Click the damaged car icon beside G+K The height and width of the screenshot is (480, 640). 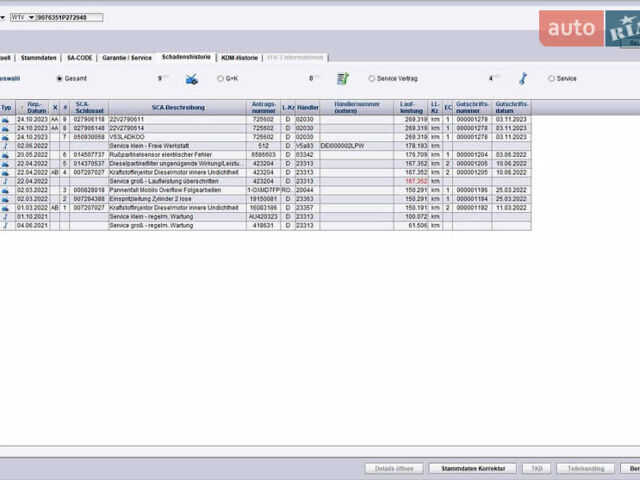[192, 79]
